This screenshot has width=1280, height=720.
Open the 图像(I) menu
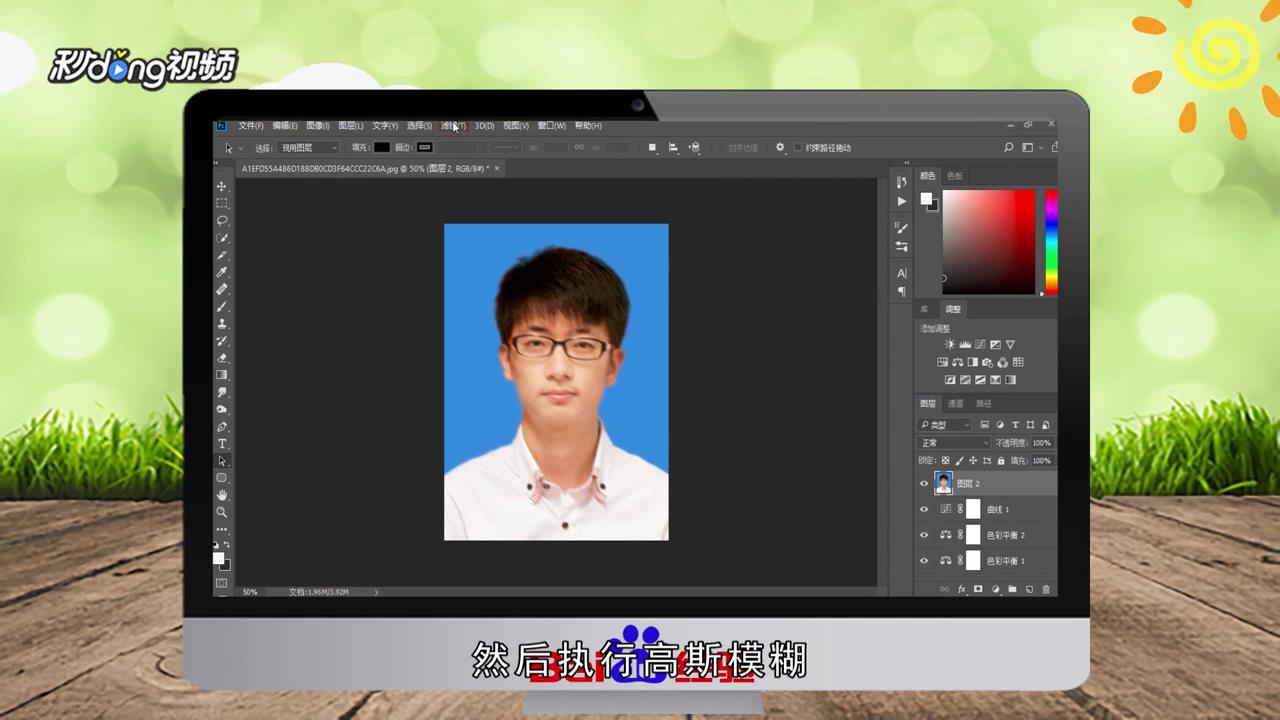[x=318, y=126]
